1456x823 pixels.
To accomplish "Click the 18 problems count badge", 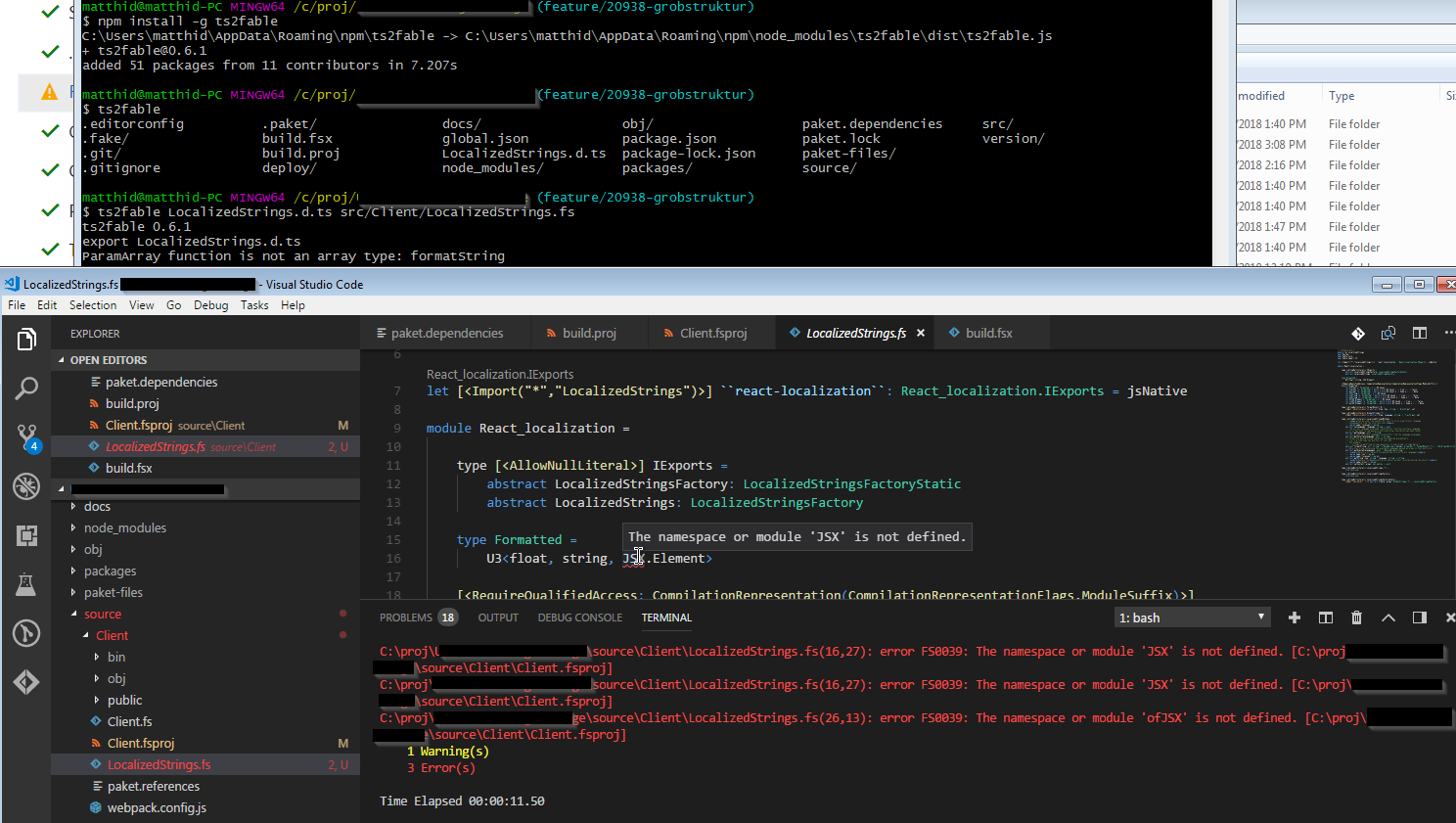I will click(x=447, y=617).
